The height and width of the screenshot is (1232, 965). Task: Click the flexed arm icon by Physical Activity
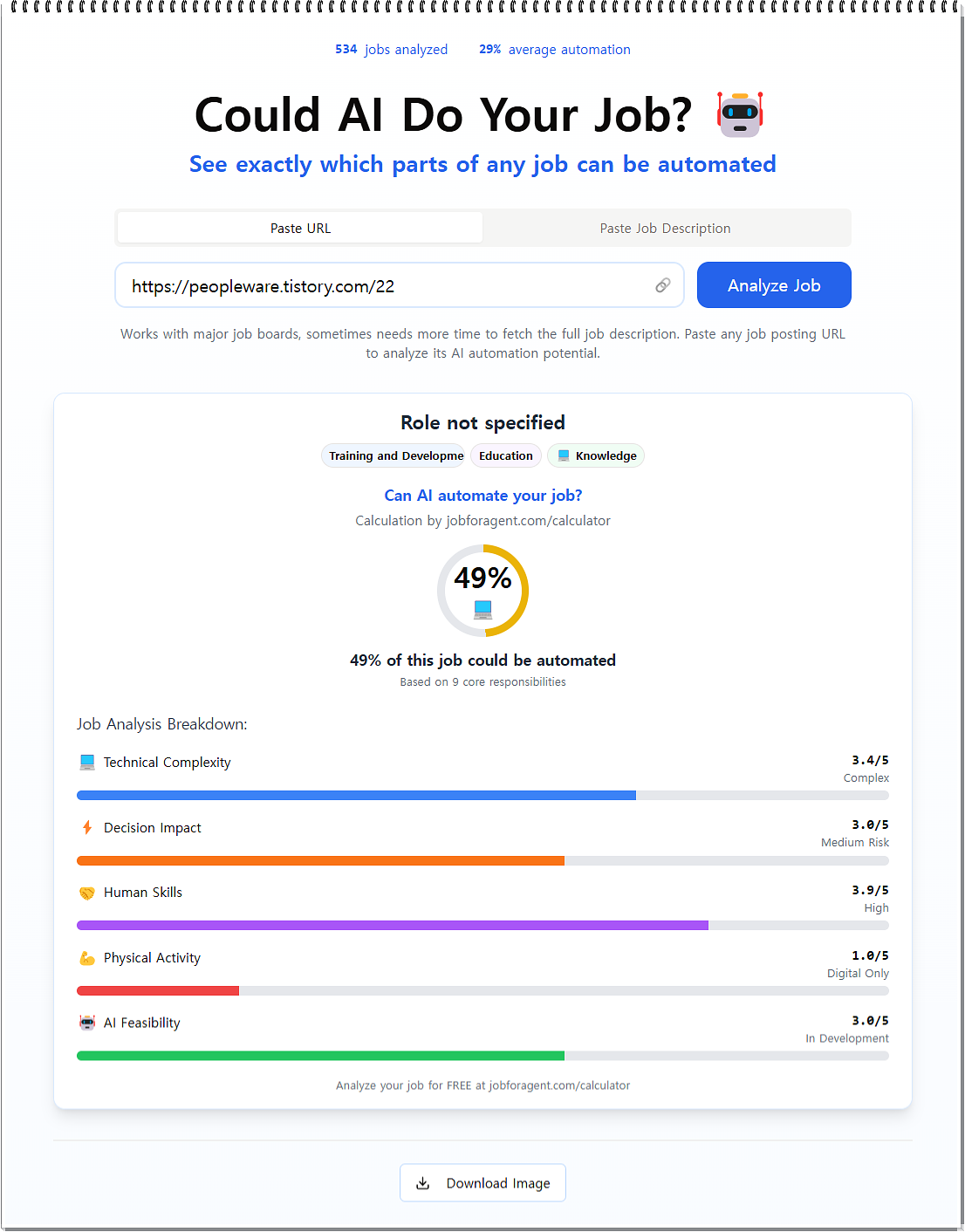point(87,958)
